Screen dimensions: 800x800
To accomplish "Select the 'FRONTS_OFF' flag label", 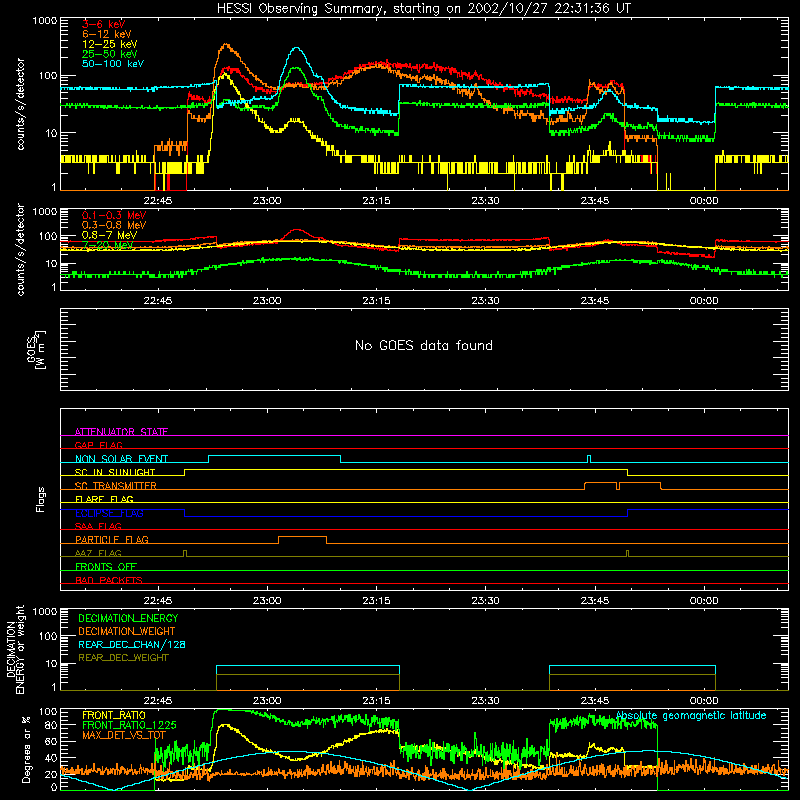I will coord(106,567).
